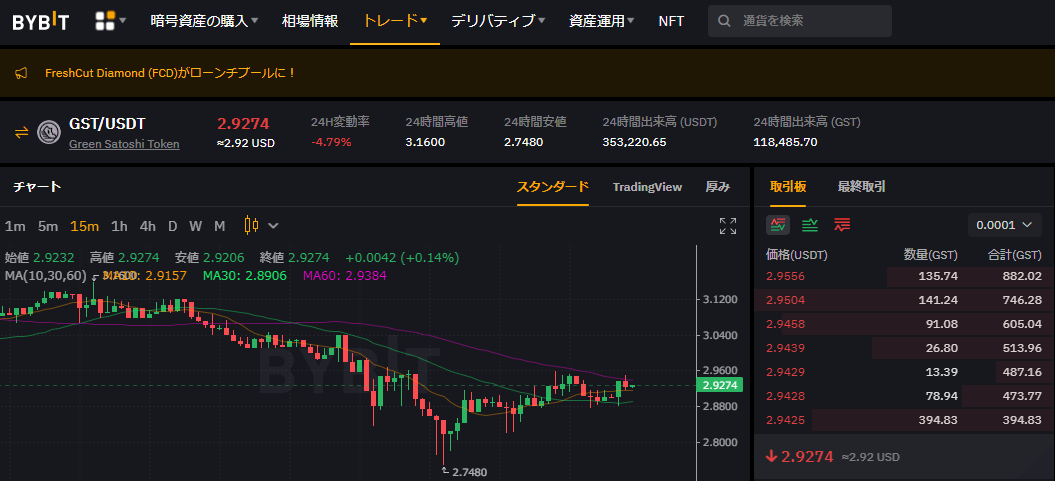Click the sell order at 2.9458
This screenshot has width=1055, height=481.
tap(904, 324)
